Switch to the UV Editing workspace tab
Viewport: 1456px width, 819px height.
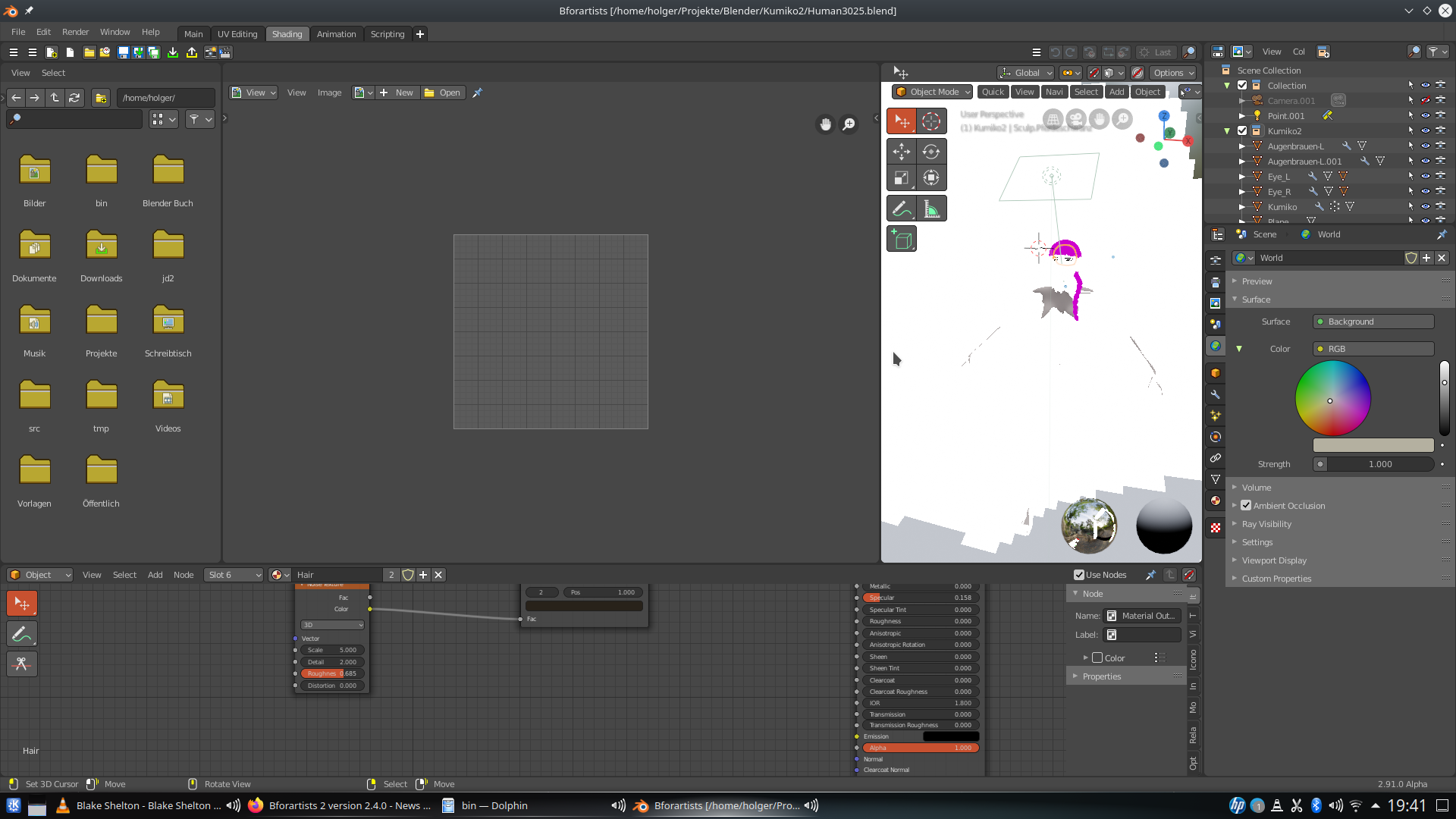tap(237, 34)
